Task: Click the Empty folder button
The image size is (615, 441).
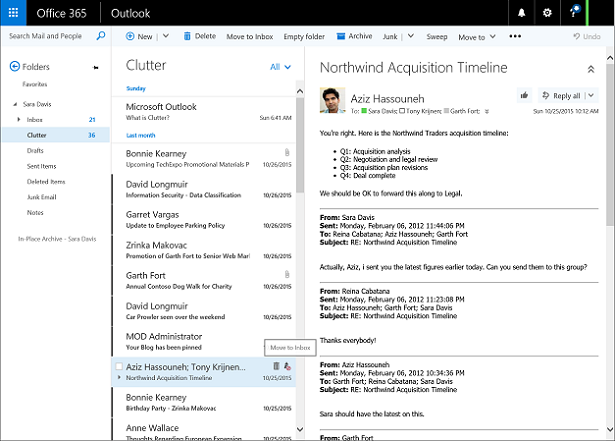Action: (304, 36)
